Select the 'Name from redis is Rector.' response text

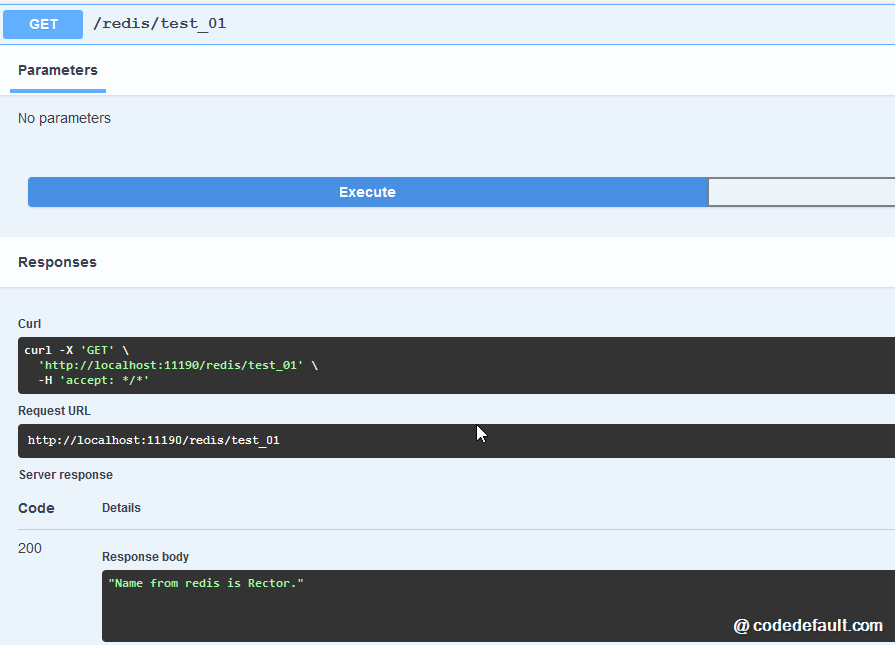[x=205, y=583]
